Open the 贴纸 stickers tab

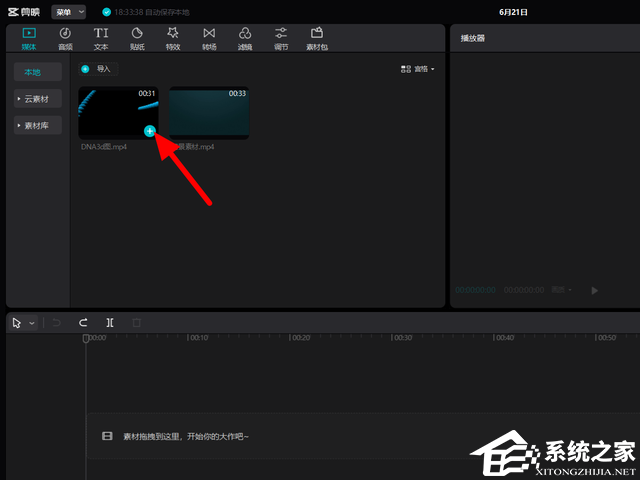(137, 39)
